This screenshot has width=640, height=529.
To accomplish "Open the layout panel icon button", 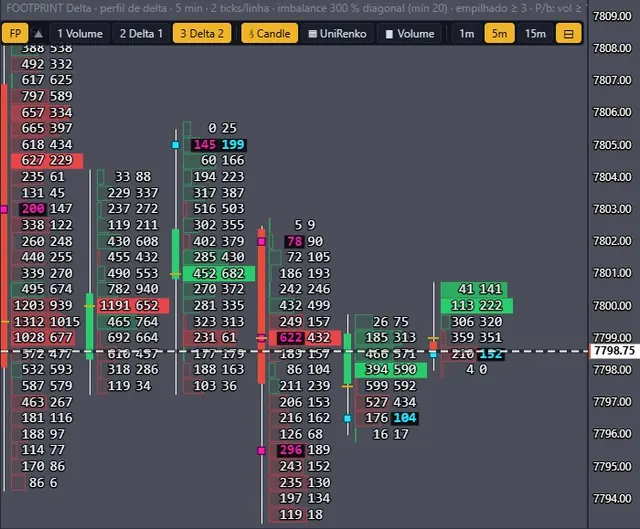I will coord(568,33).
